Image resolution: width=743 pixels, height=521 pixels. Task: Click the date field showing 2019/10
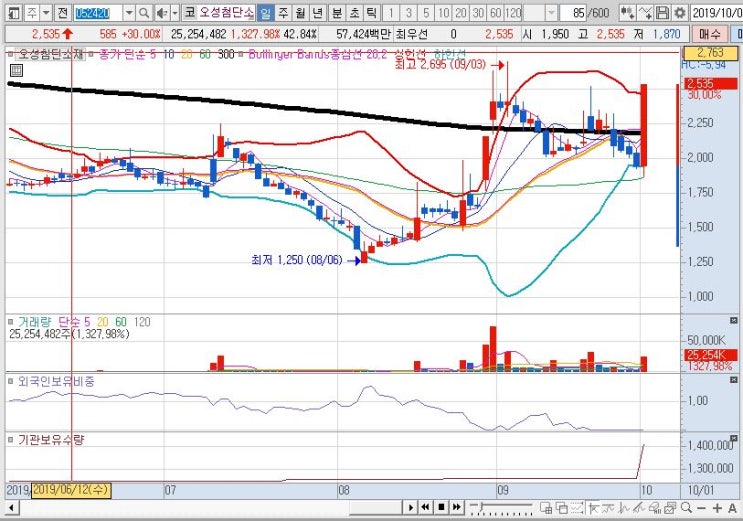click(x=716, y=13)
